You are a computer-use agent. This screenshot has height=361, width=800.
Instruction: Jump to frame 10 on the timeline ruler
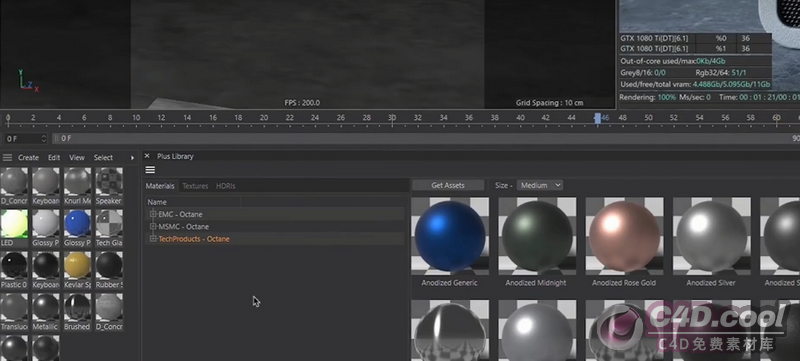(x=136, y=118)
